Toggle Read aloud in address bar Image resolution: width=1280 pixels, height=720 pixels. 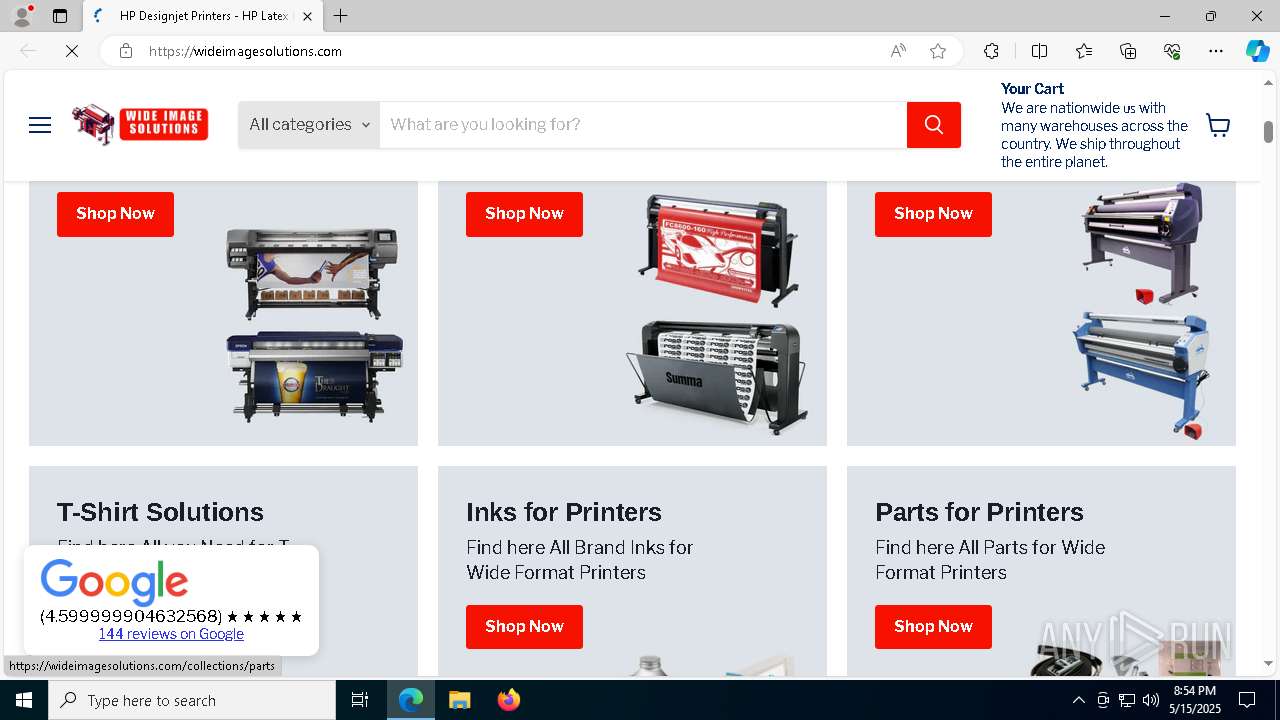point(898,51)
